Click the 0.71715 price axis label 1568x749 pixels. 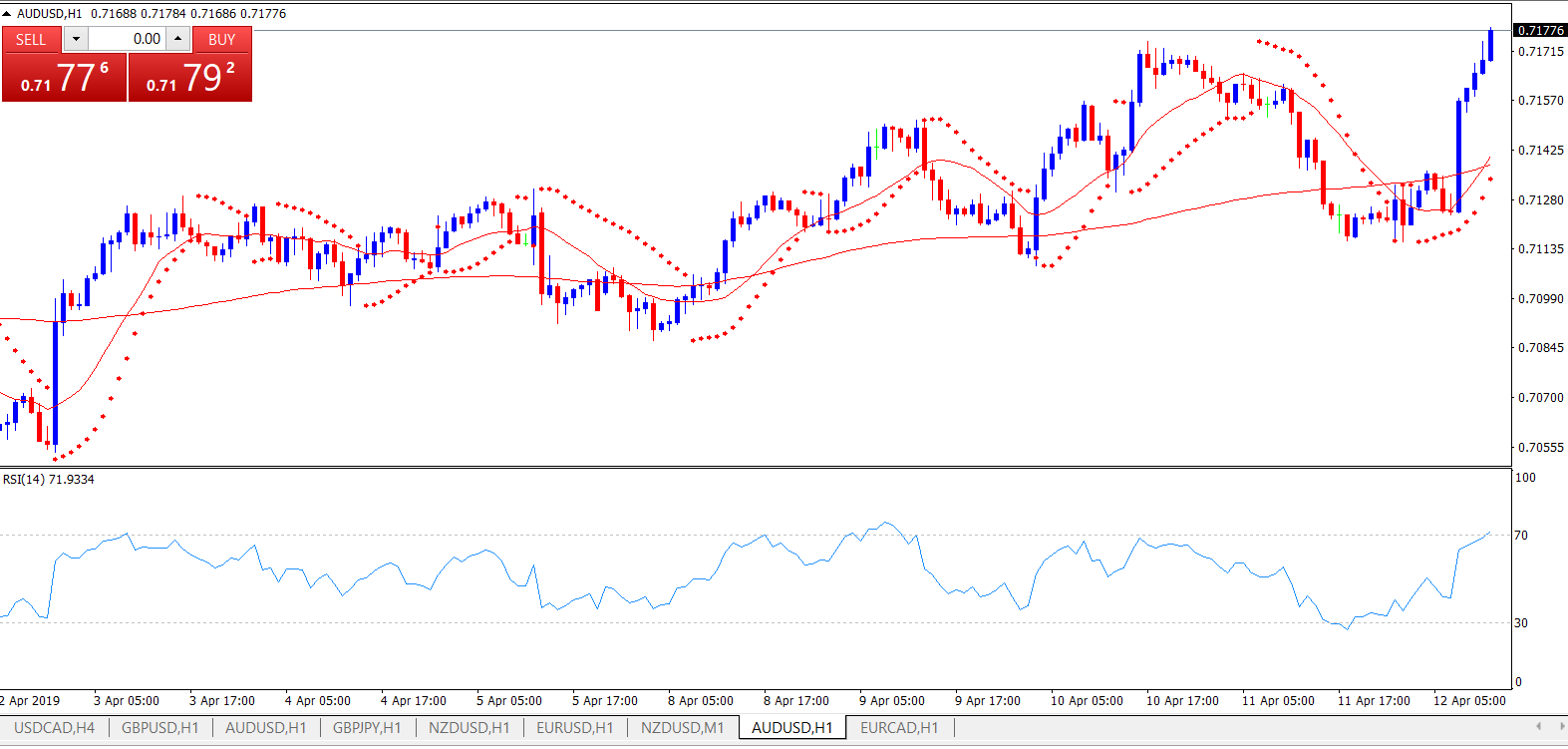pyautogui.click(x=1540, y=52)
